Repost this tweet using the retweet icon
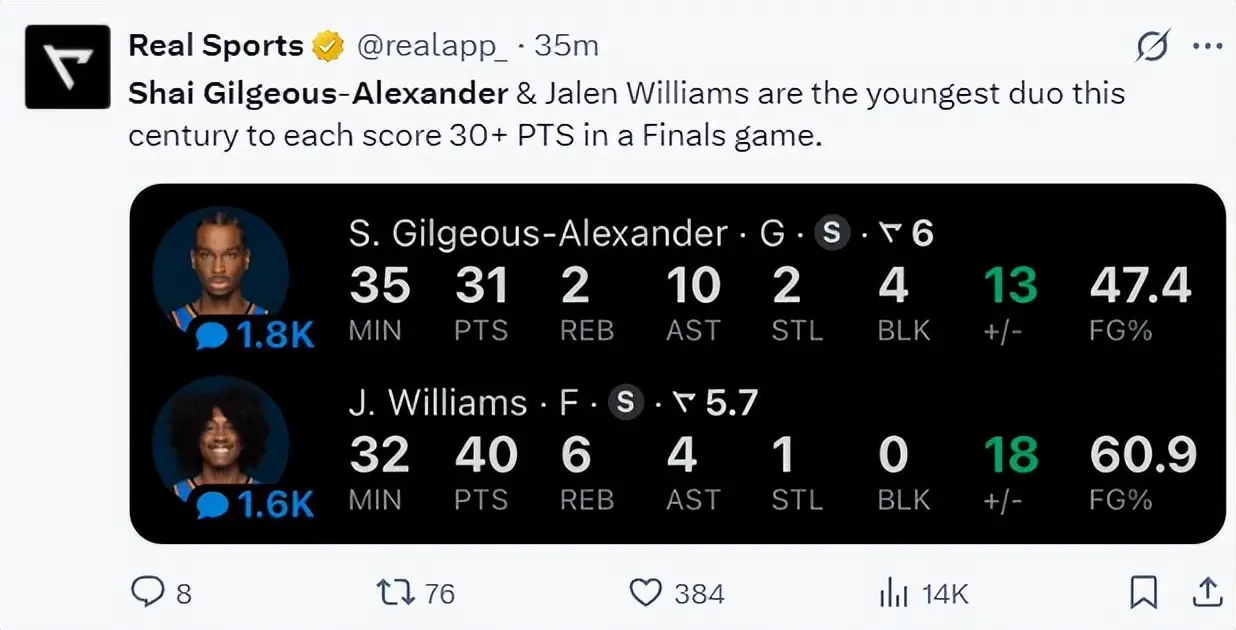 tap(393, 593)
